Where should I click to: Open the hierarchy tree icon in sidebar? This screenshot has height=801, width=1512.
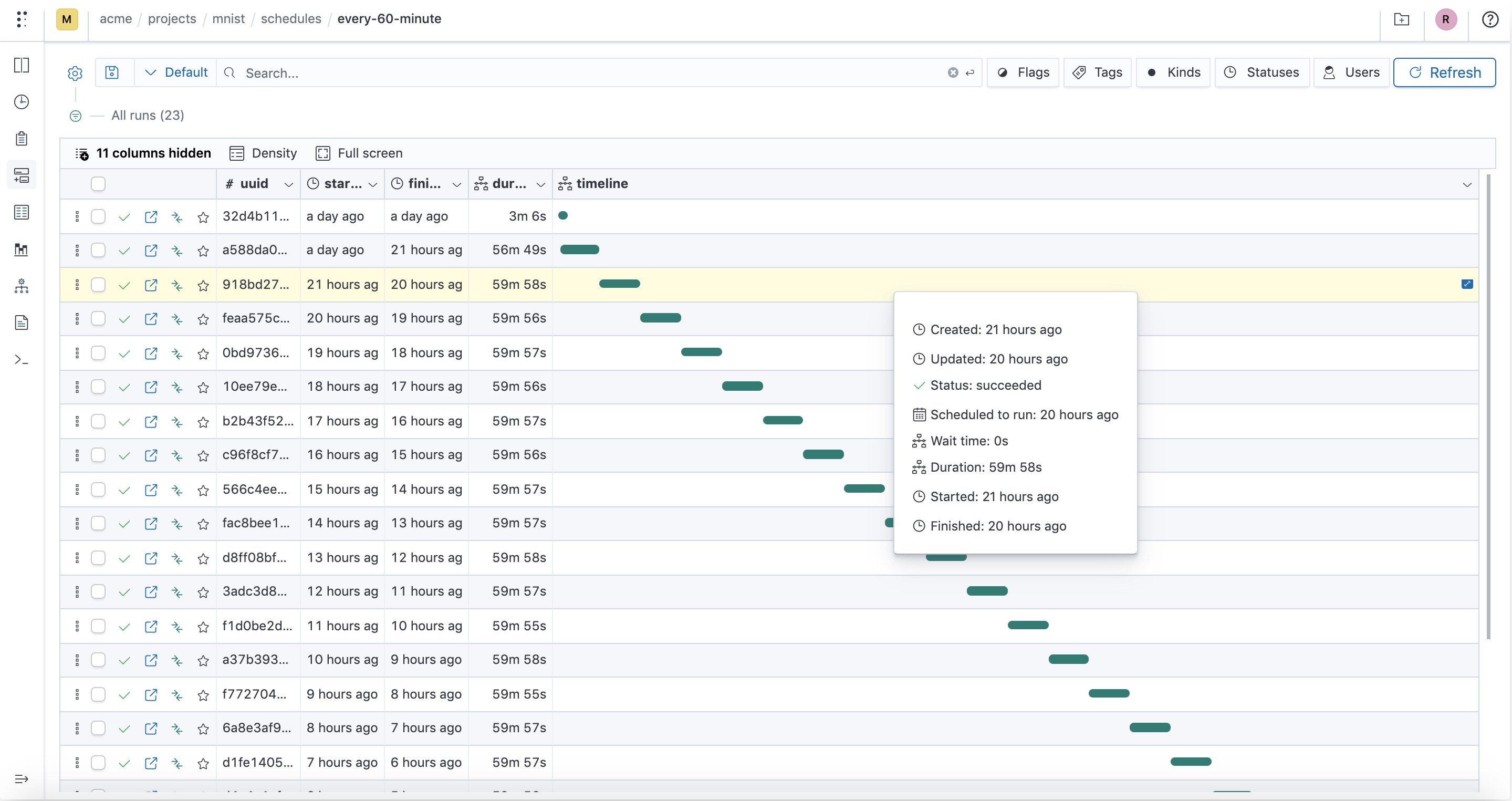(x=22, y=286)
